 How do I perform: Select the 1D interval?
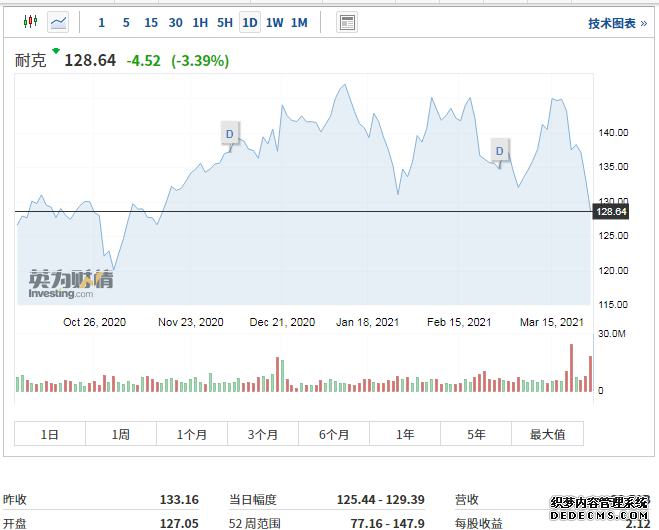250,22
